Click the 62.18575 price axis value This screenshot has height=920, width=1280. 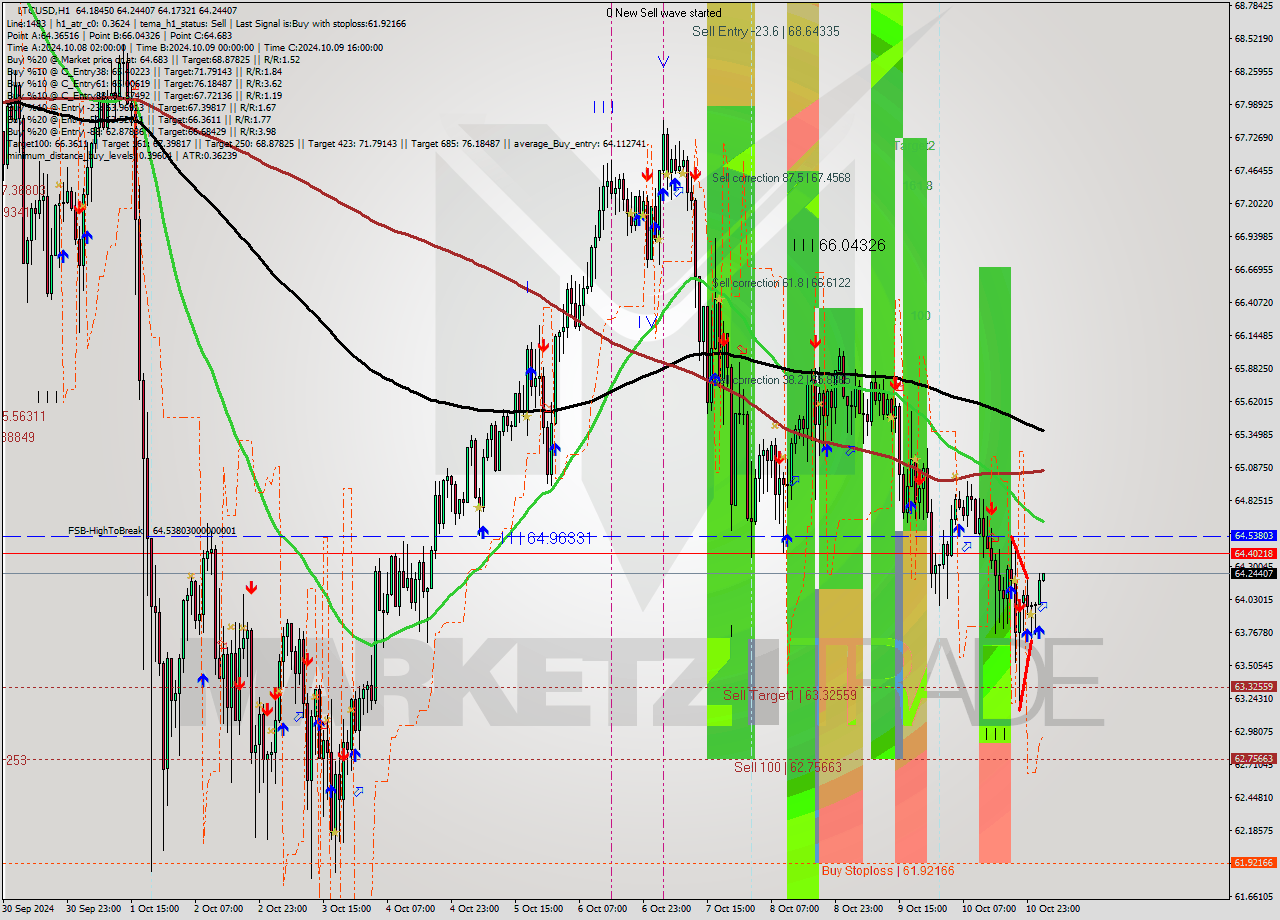(x=1253, y=831)
